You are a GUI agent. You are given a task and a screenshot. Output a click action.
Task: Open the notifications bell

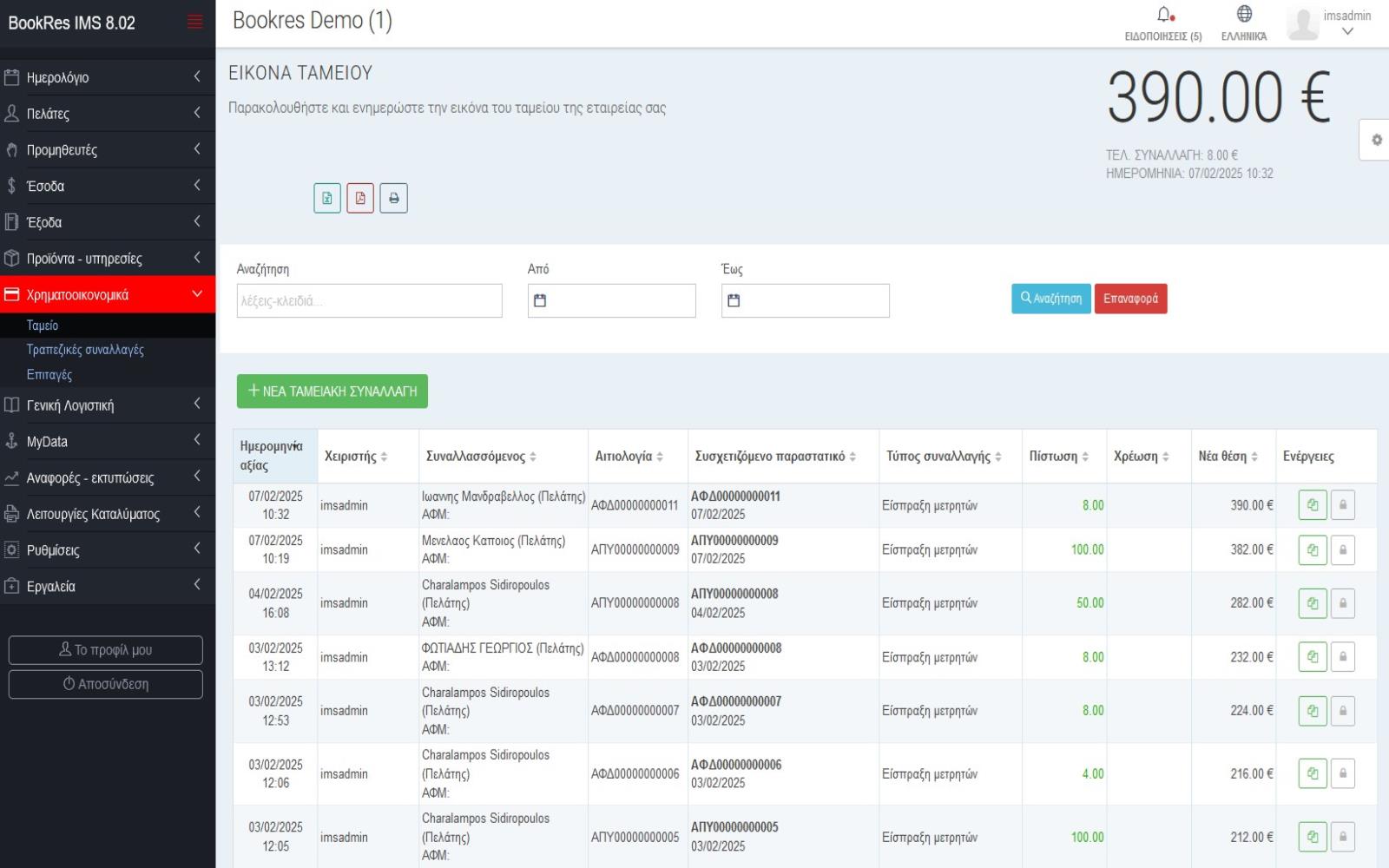tap(1163, 15)
